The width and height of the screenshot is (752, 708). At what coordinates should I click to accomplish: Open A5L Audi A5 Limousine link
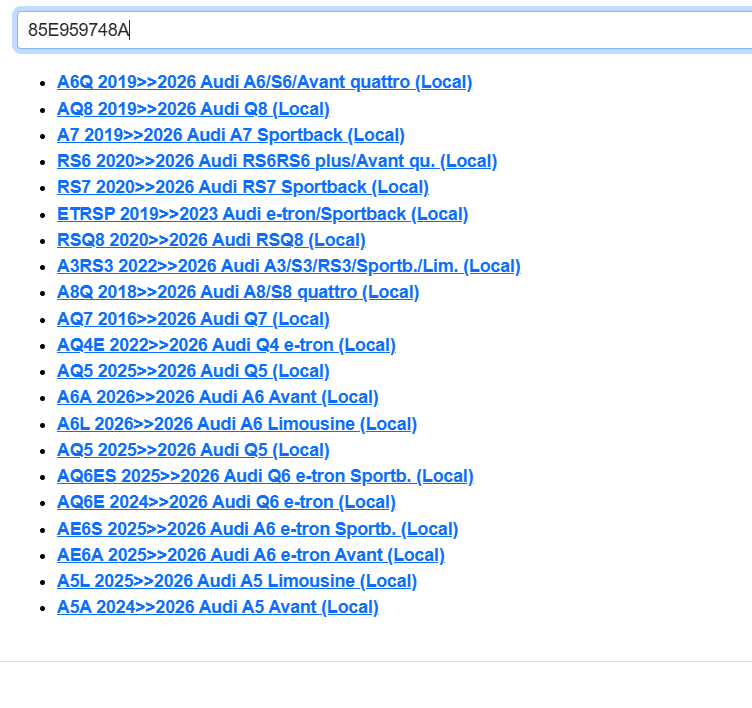[x=237, y=581]
